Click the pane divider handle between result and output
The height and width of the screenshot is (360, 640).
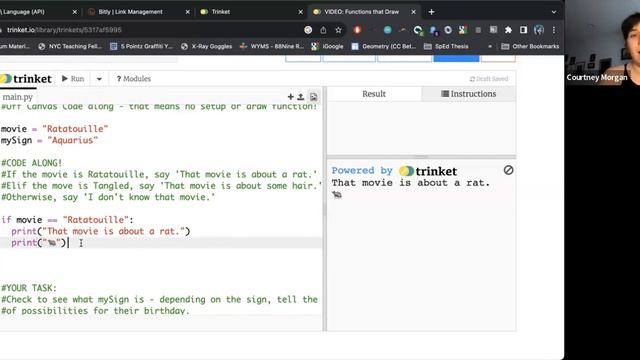pos(421,157)
